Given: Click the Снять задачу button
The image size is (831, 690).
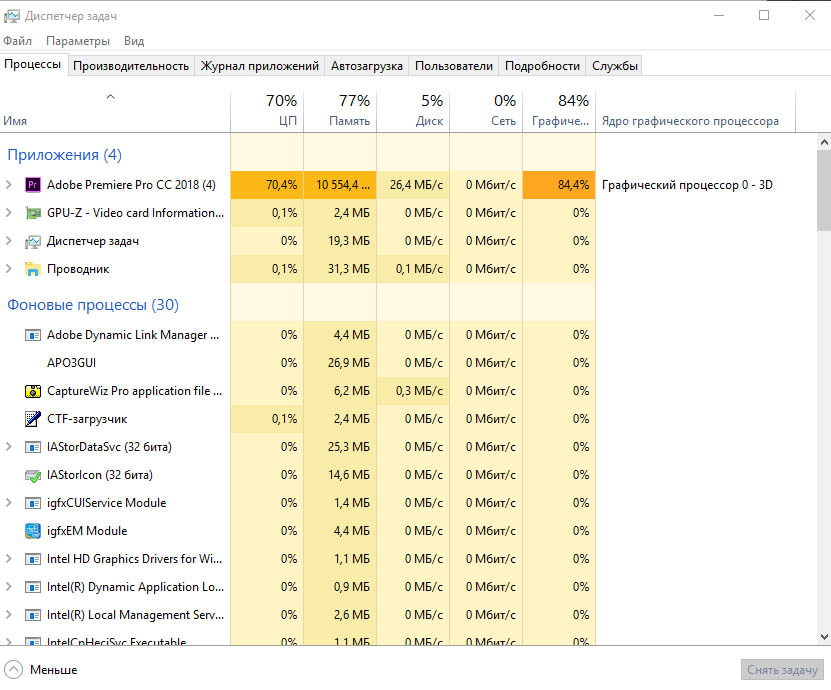Looking at the screenshot, I should [782, 670].
